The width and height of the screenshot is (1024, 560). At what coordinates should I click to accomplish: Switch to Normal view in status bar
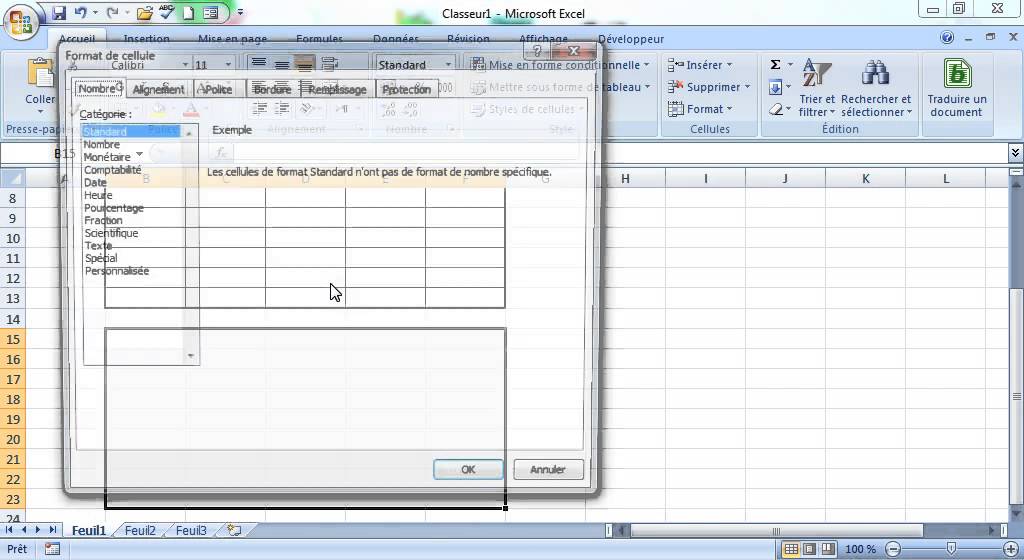pos(791,550)
